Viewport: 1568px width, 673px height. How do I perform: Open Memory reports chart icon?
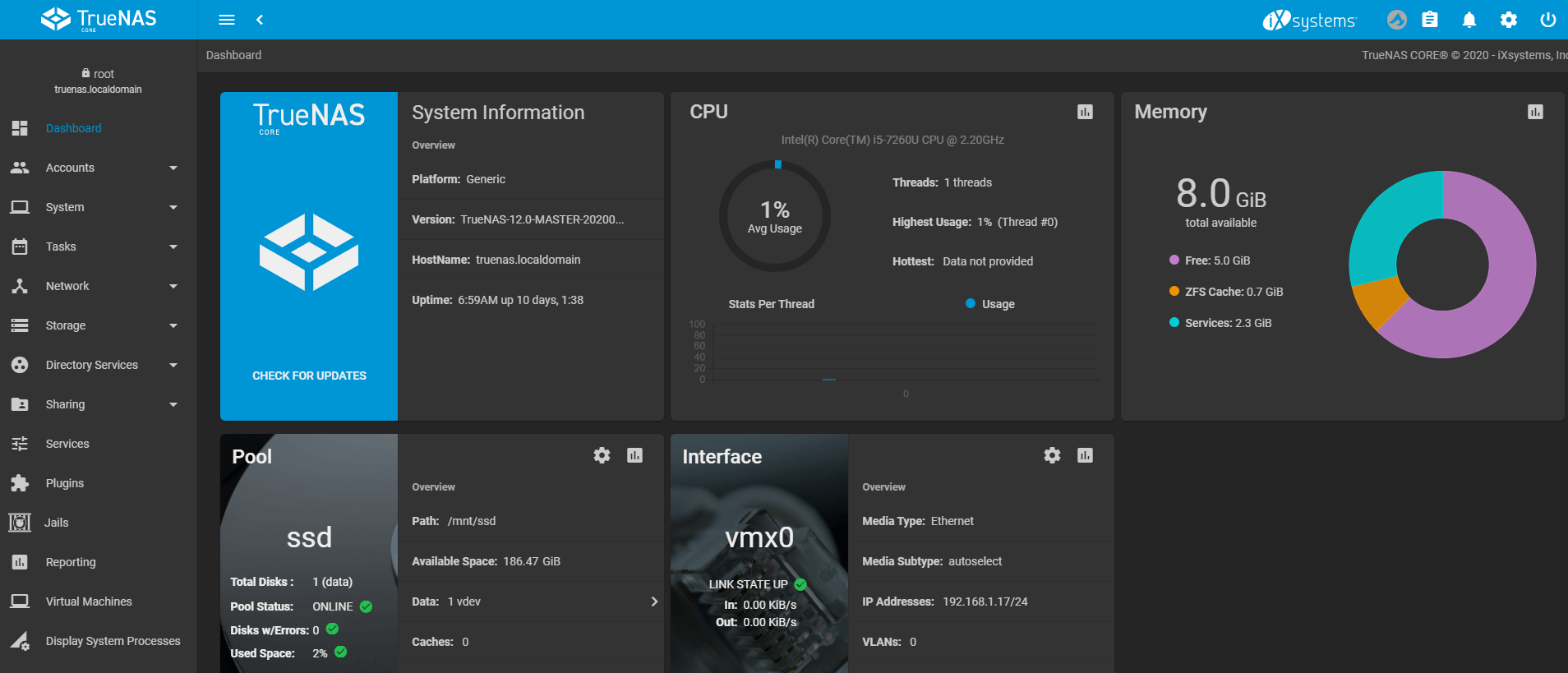(x=1535, y=112)
